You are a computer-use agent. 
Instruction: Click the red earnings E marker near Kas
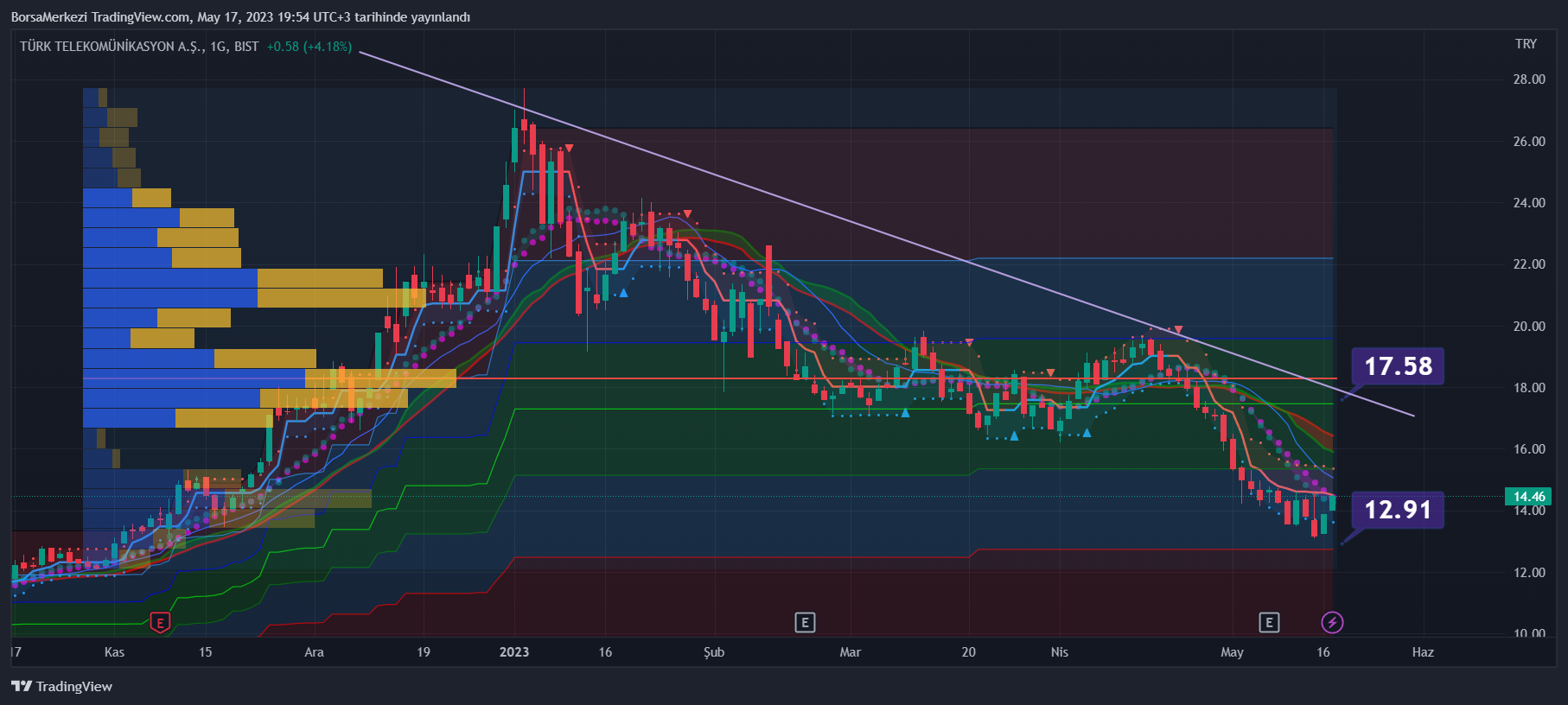(x=160, y=622)
